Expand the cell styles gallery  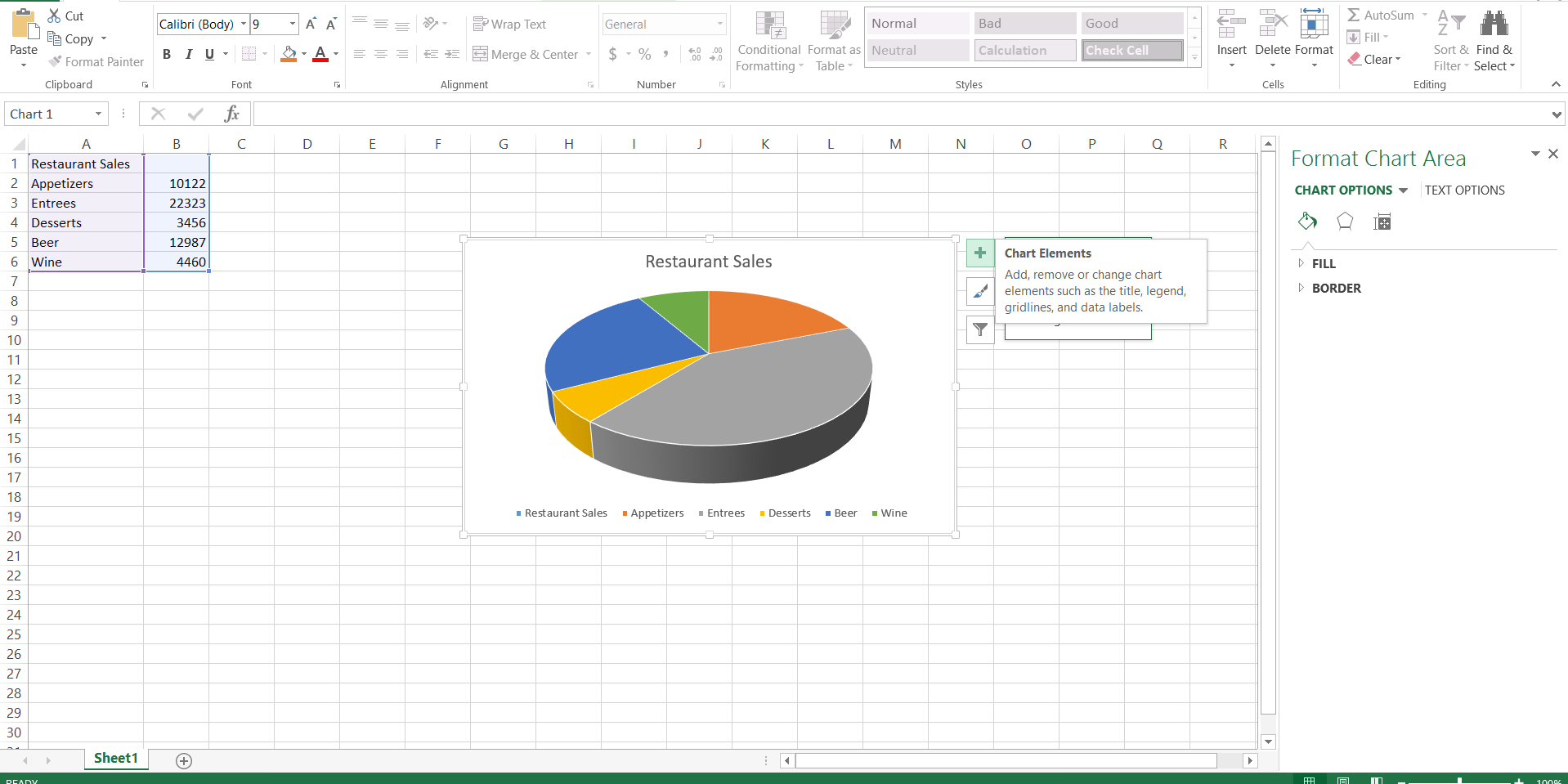tap(1194, 57)
